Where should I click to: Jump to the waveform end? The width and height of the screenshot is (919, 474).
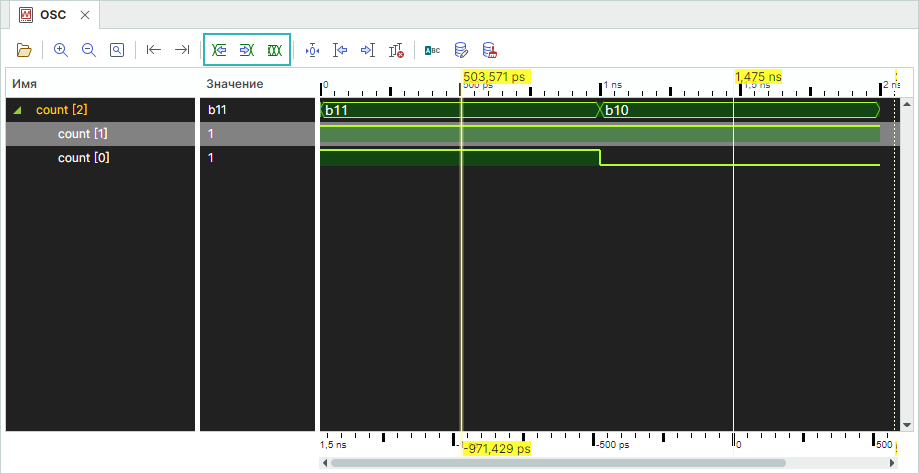181,50
